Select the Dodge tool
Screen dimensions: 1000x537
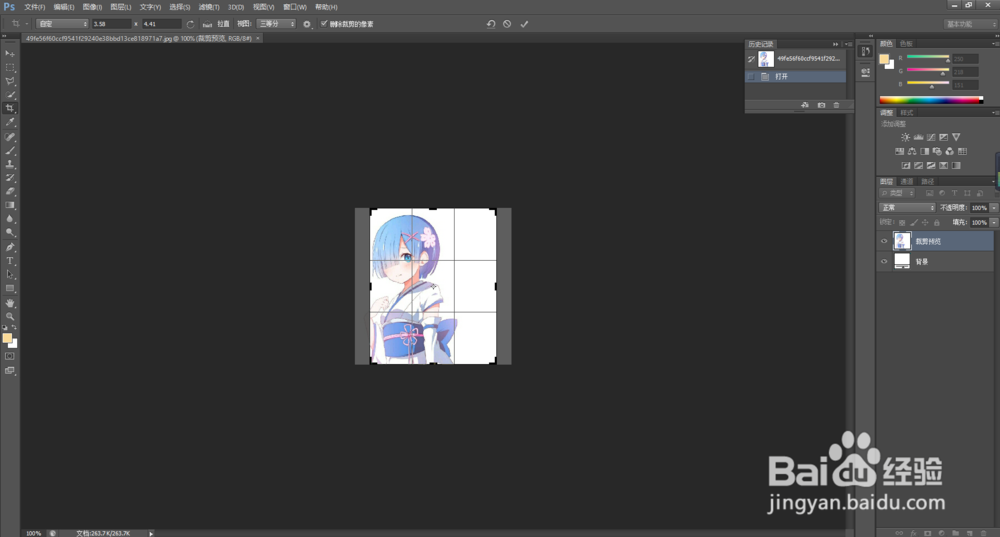(10, 233)
